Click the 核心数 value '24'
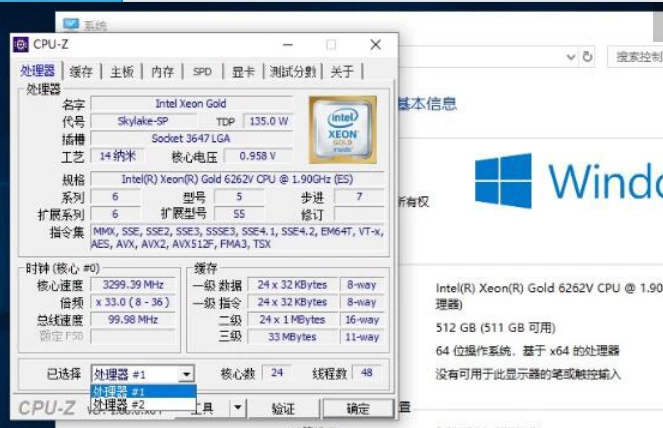Screen dimensions: 663x428 [277, 373]
